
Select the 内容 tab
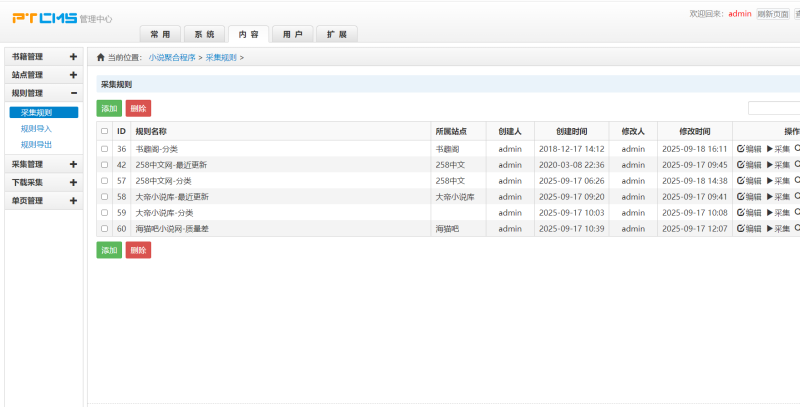[248, 34]
